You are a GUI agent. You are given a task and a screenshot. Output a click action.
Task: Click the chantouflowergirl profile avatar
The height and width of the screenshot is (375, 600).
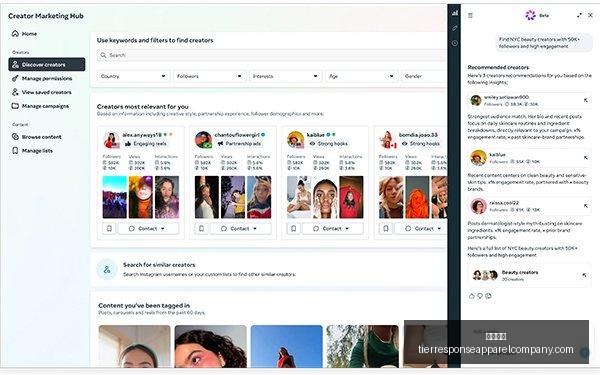tap(203, 140)
